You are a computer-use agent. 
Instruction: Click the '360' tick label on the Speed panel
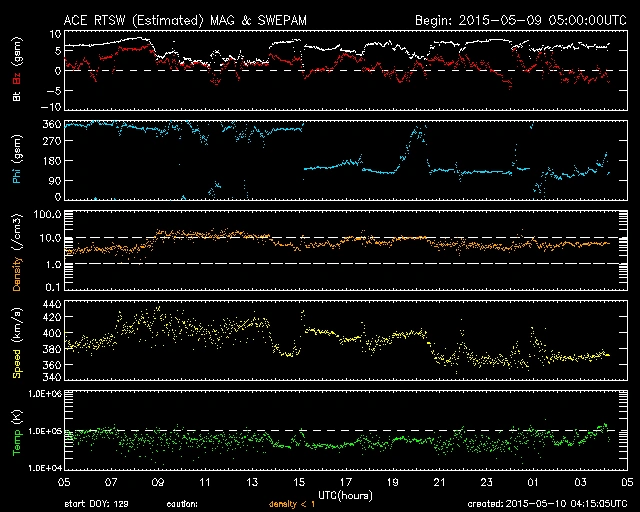click(x=51, y=365)
